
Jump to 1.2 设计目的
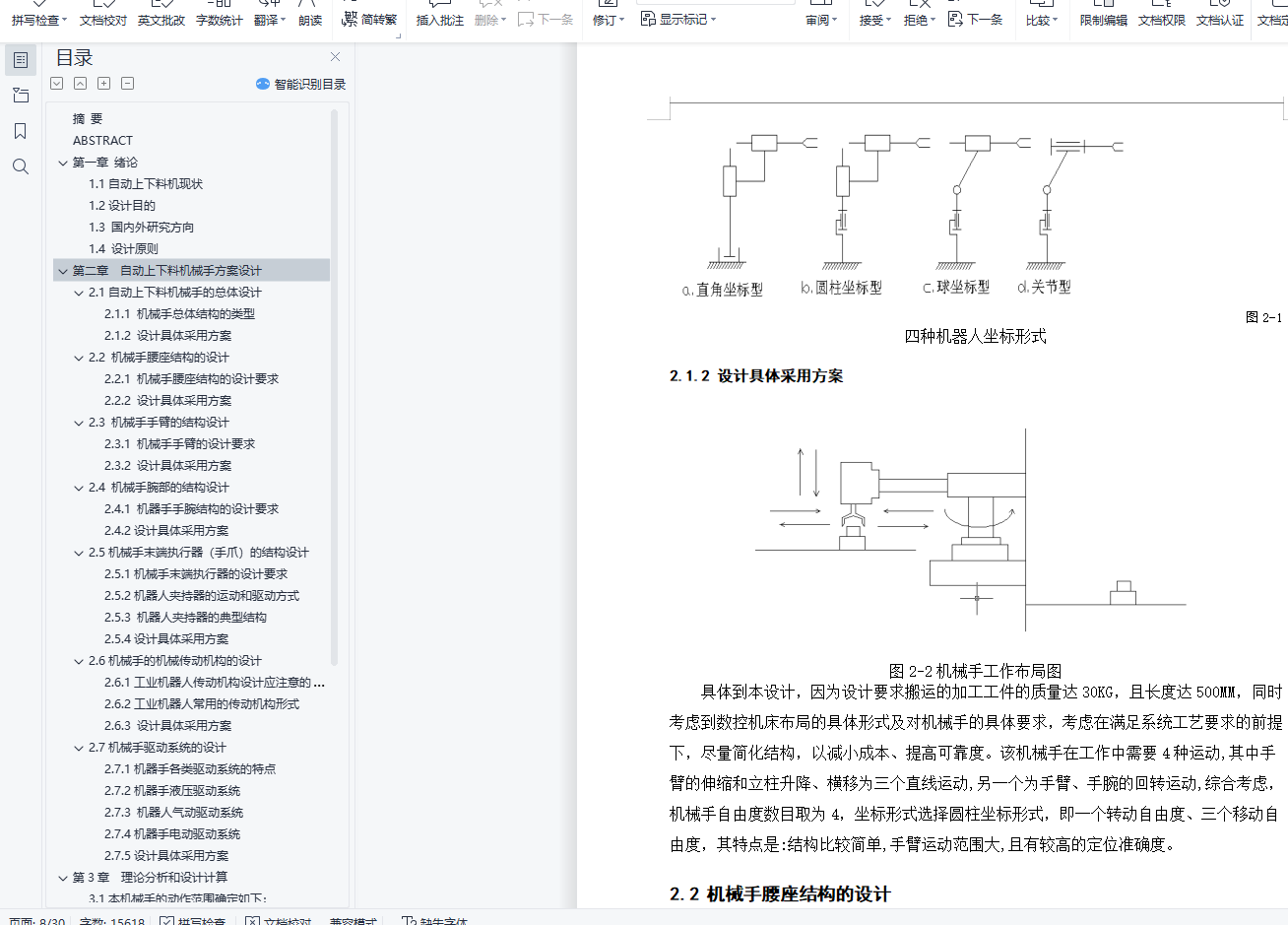click(x=122, y=206)
